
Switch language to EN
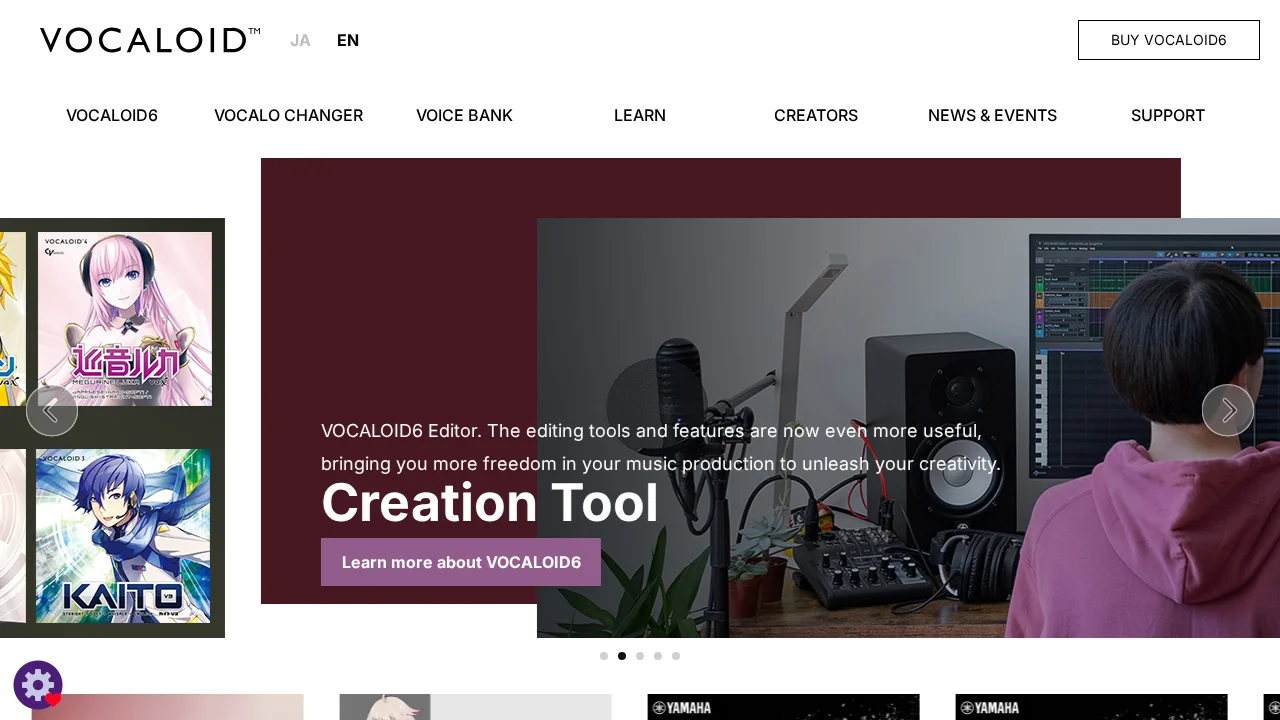pyautogui.click(x=348, y=40)
